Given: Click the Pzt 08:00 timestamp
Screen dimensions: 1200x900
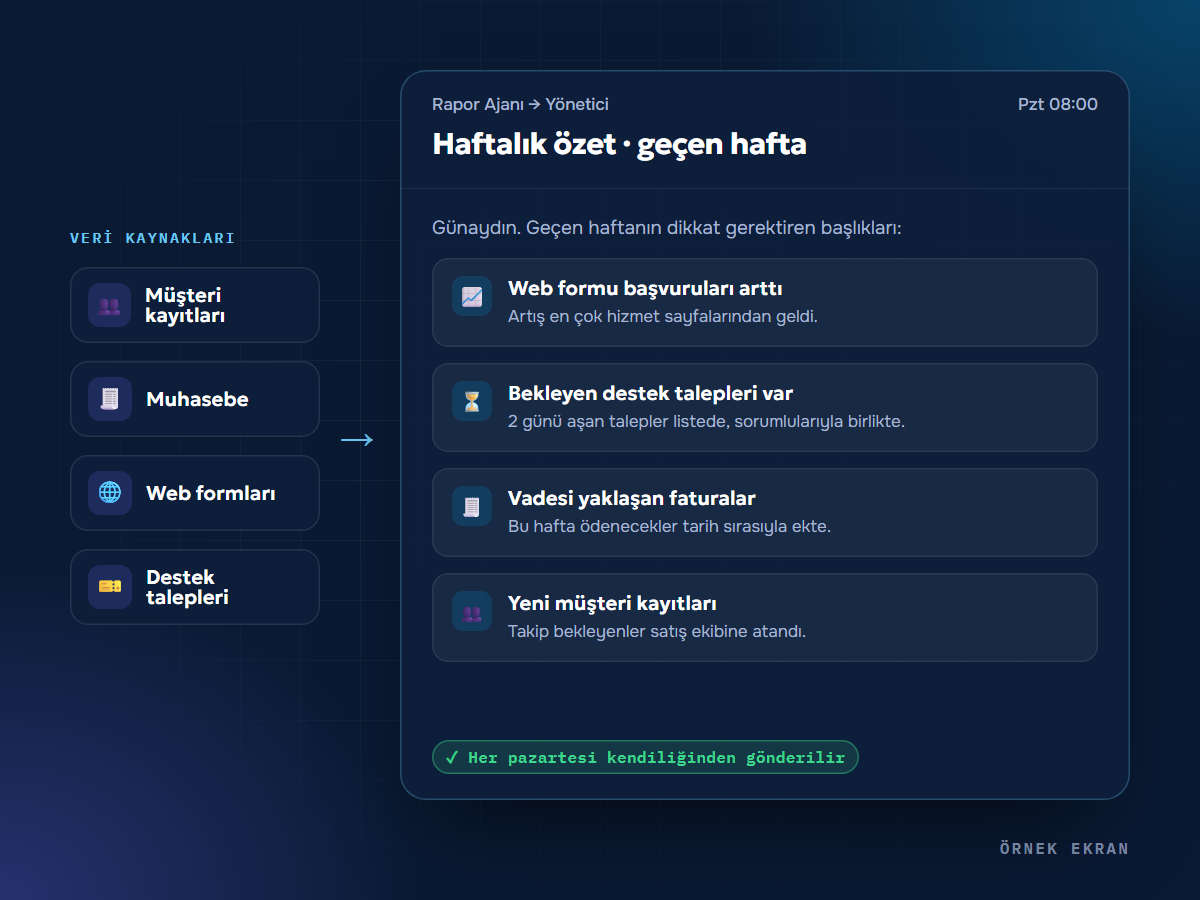Looking at the screenshot, I should coord(1058,104).
